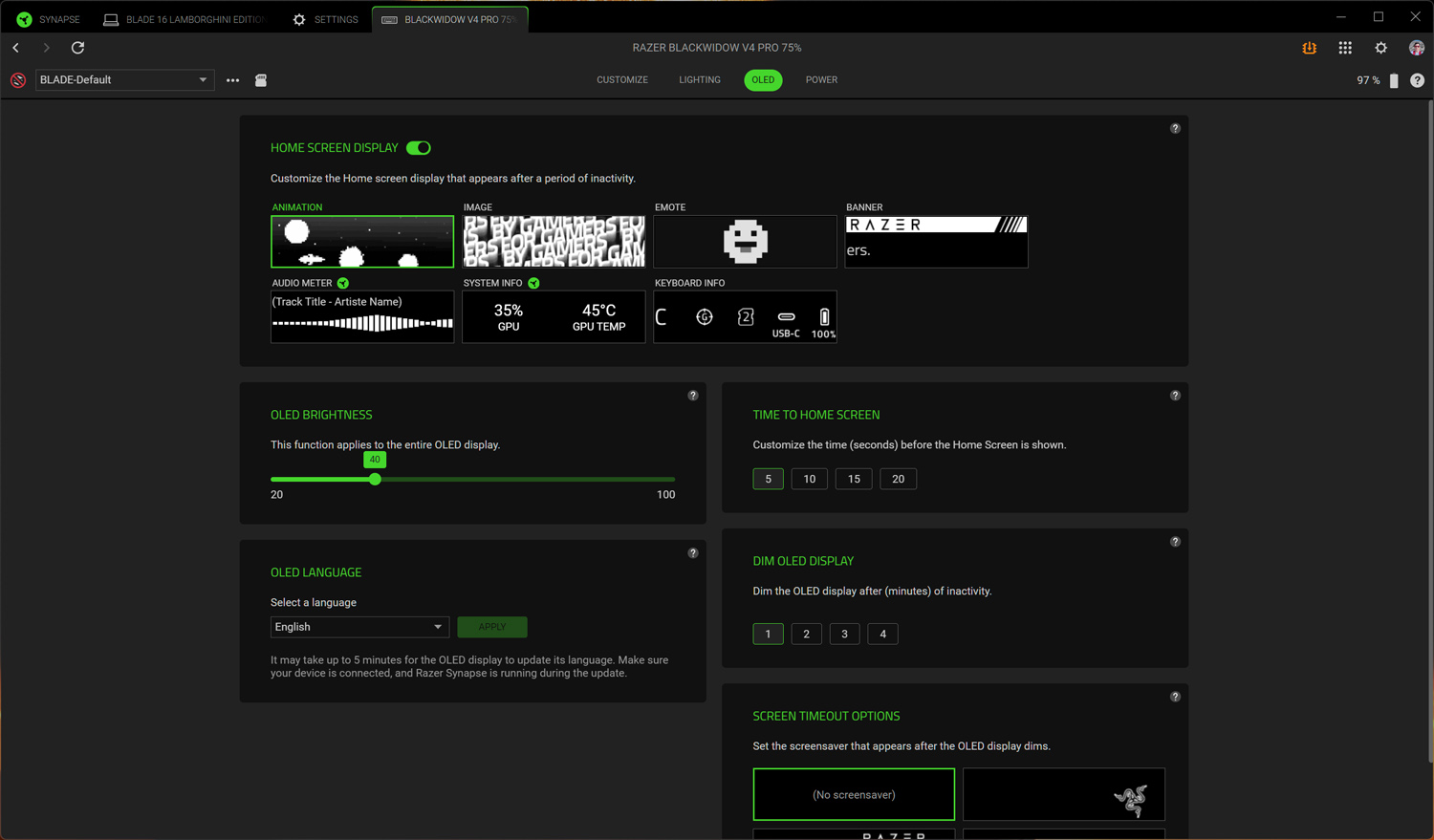Image resolution: width=1434 pixels, height=840 pixels.
Task: Open the Synapse home tab
Action: (x=48, y=19)
